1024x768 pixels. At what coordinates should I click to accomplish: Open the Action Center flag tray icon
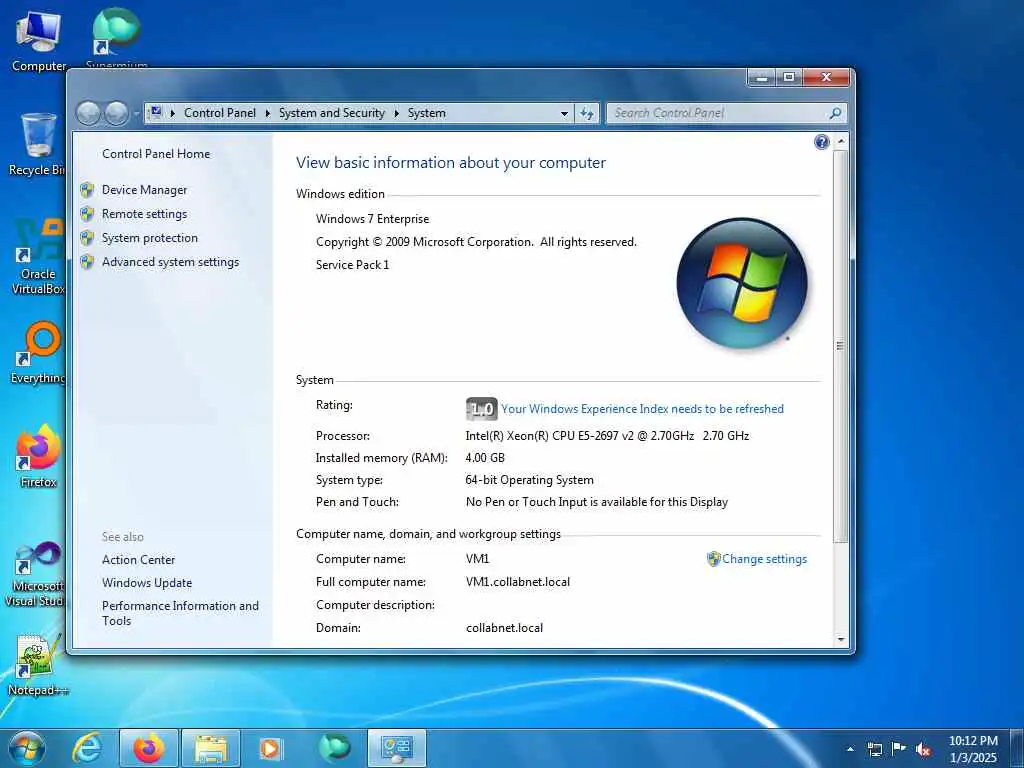point(899,749)
